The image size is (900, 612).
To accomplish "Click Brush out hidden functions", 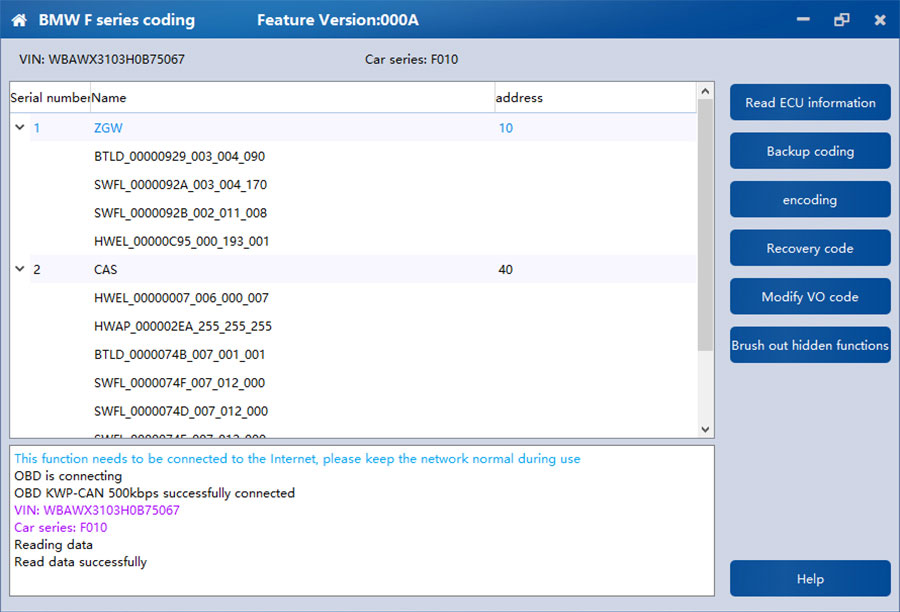I will point(810,345).
